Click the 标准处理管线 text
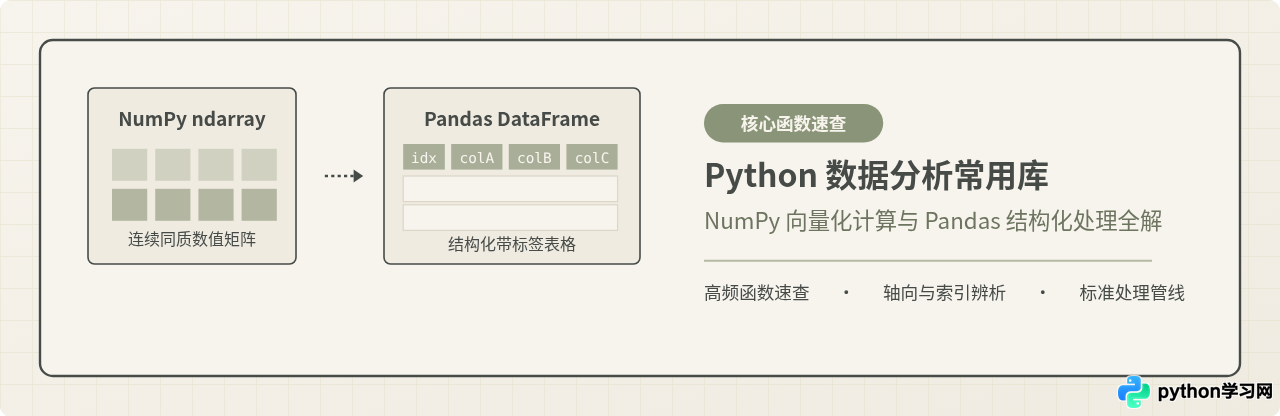 point(1132,293)
